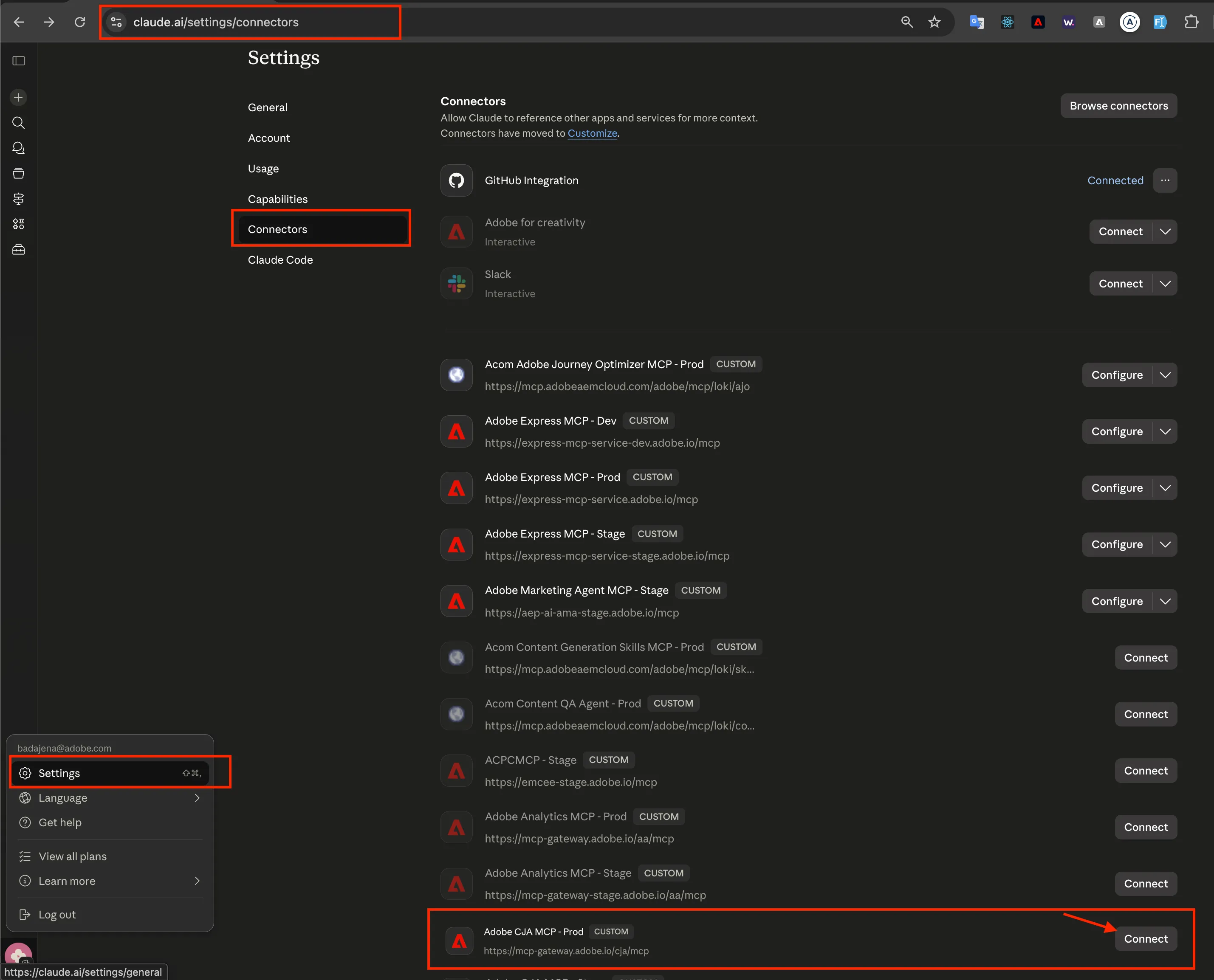Click the user profile avatar at bottom left

[x=19, y=956]
